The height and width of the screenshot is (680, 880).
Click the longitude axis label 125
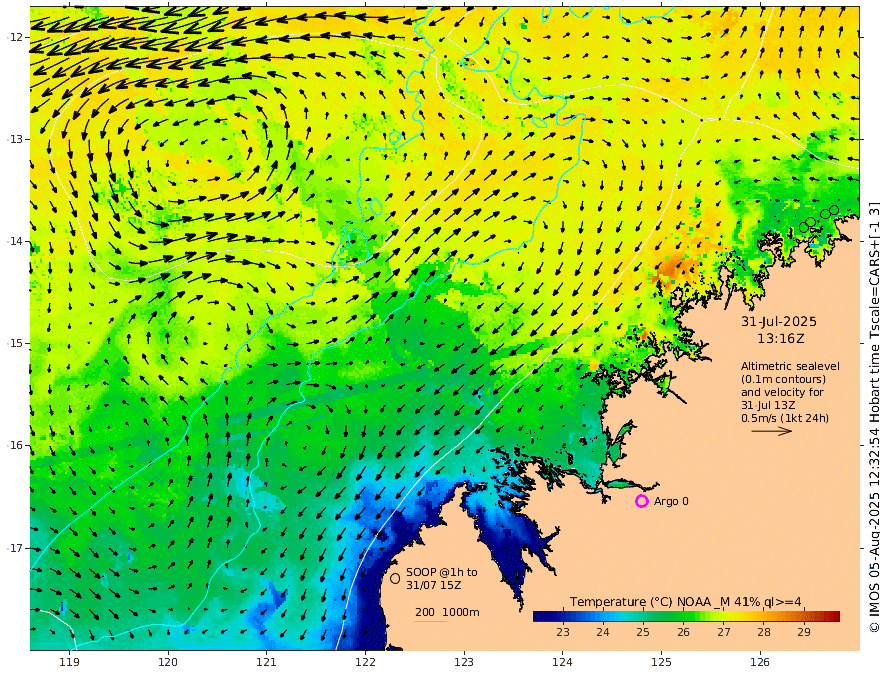[x=662, y=662]
